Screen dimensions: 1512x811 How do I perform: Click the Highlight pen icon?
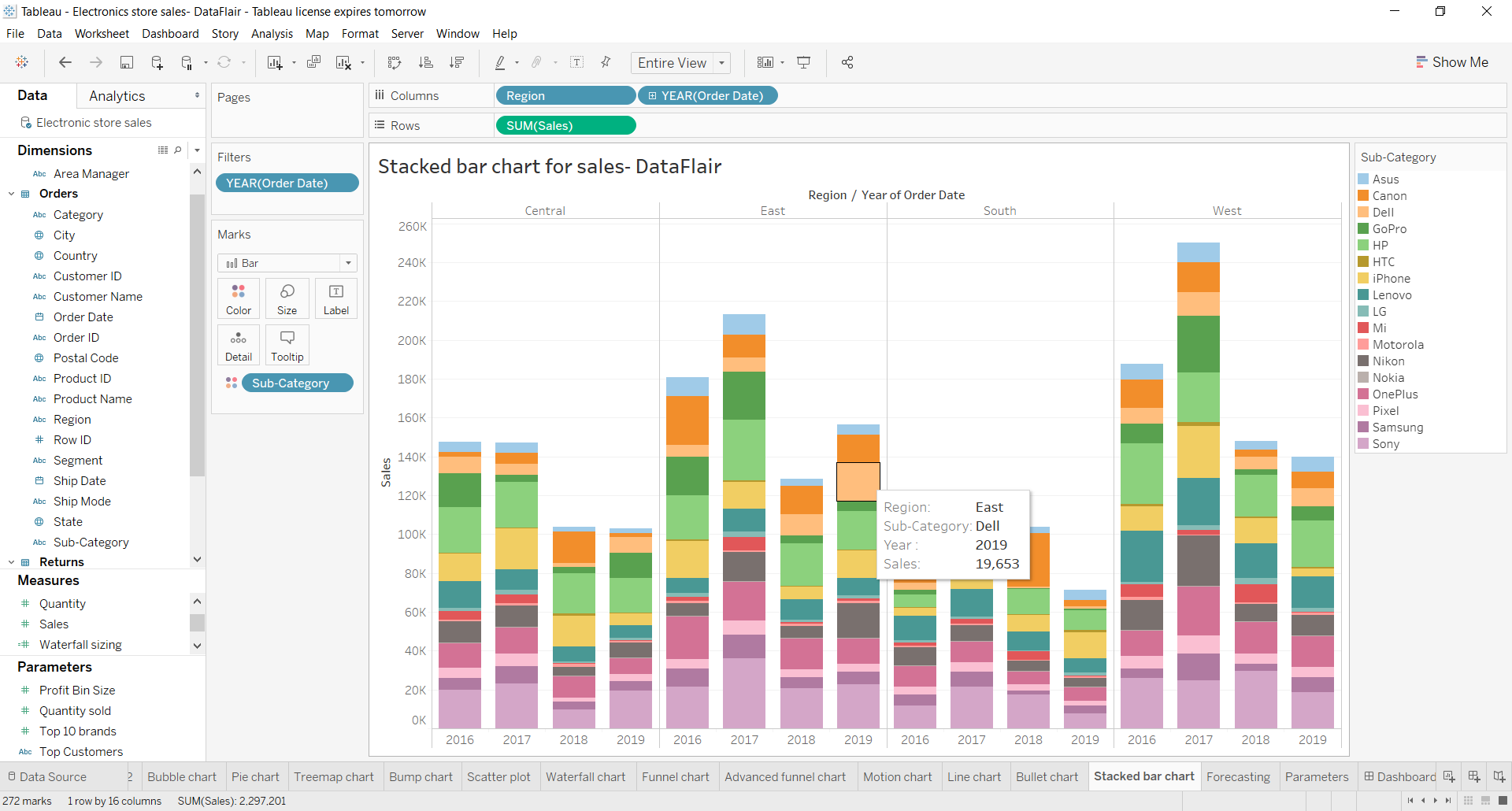point(500,62)
